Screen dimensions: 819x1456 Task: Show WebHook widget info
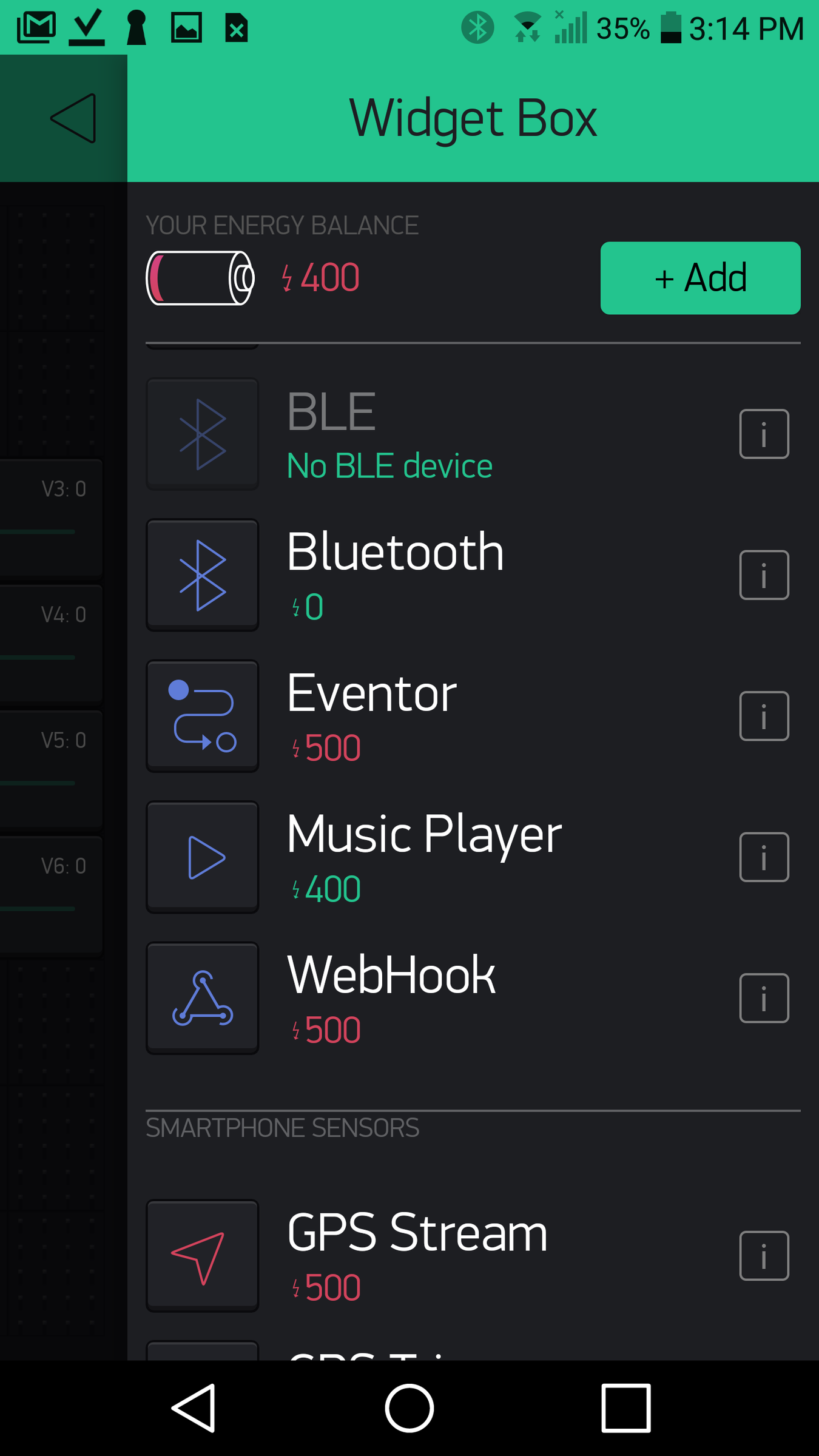coord(764,998)
